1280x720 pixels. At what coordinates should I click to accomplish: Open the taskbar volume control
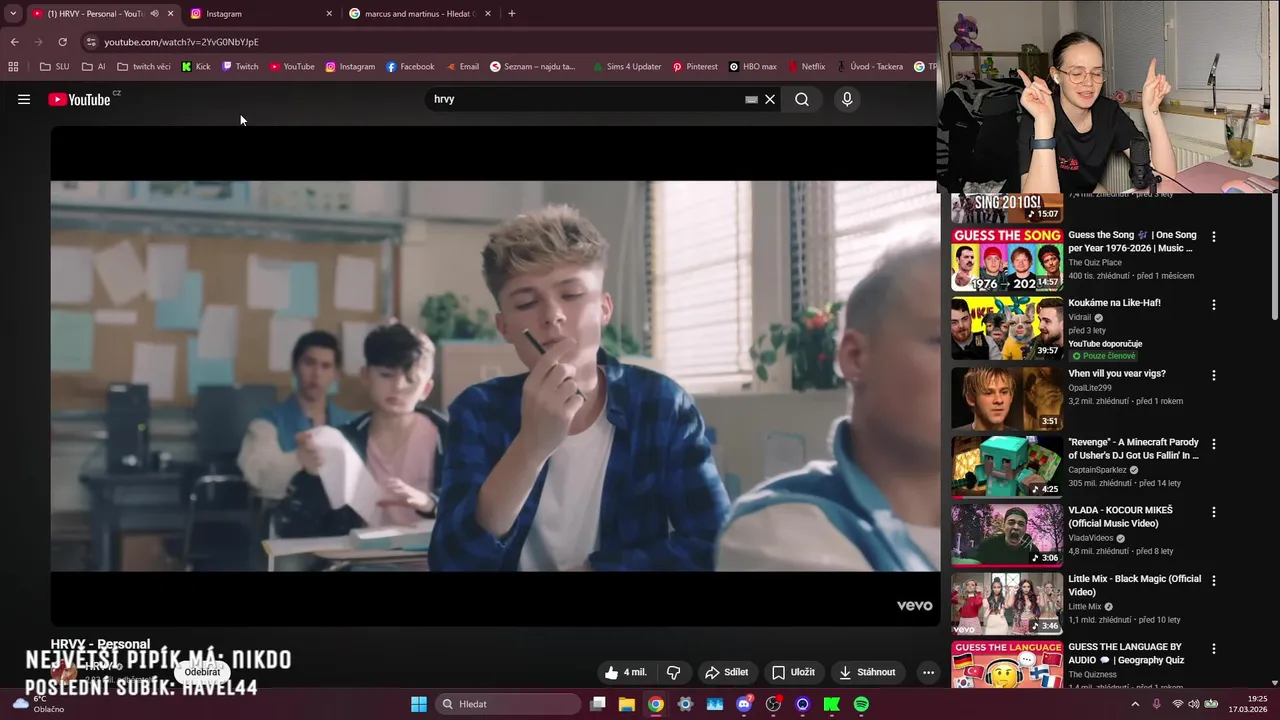(x=1194, y=704)
